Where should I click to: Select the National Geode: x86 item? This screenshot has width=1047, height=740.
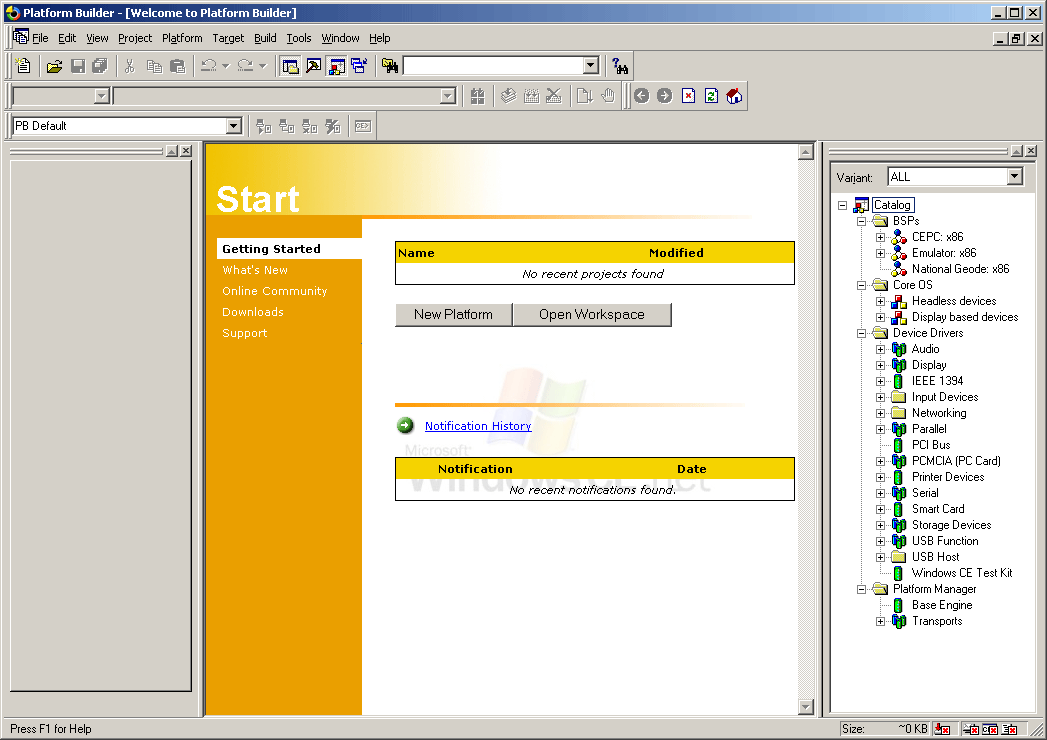961,269
